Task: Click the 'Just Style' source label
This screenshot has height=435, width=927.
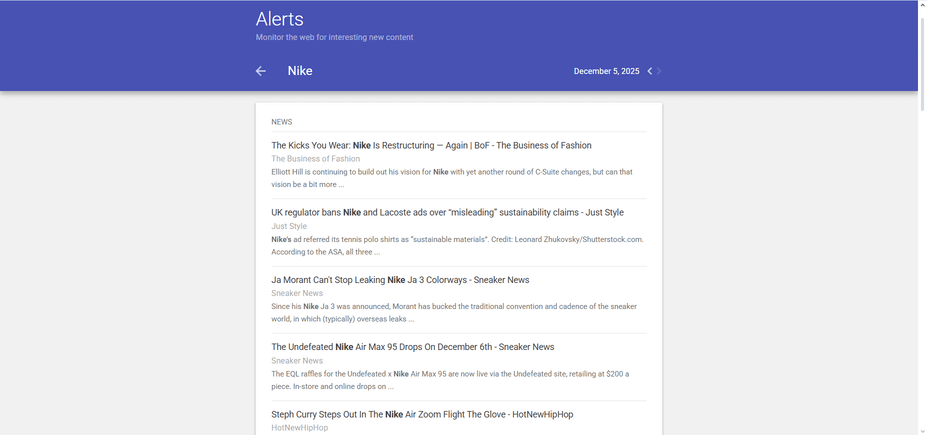Action: (289, 226)
